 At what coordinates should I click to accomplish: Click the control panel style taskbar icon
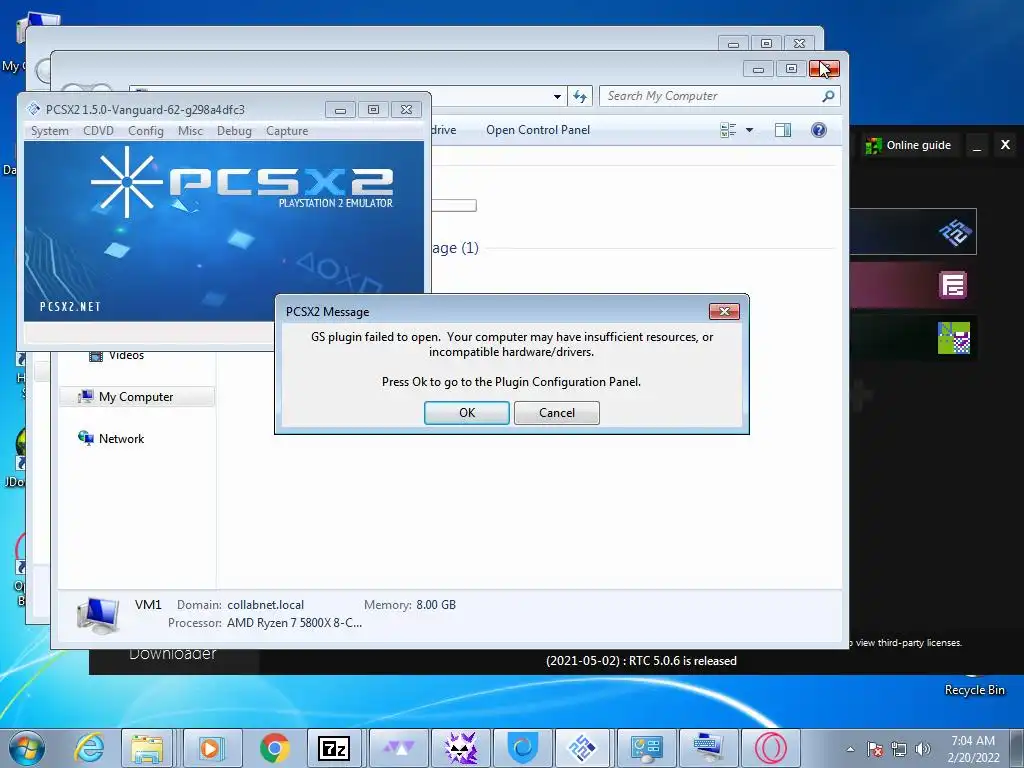point(646,748)
